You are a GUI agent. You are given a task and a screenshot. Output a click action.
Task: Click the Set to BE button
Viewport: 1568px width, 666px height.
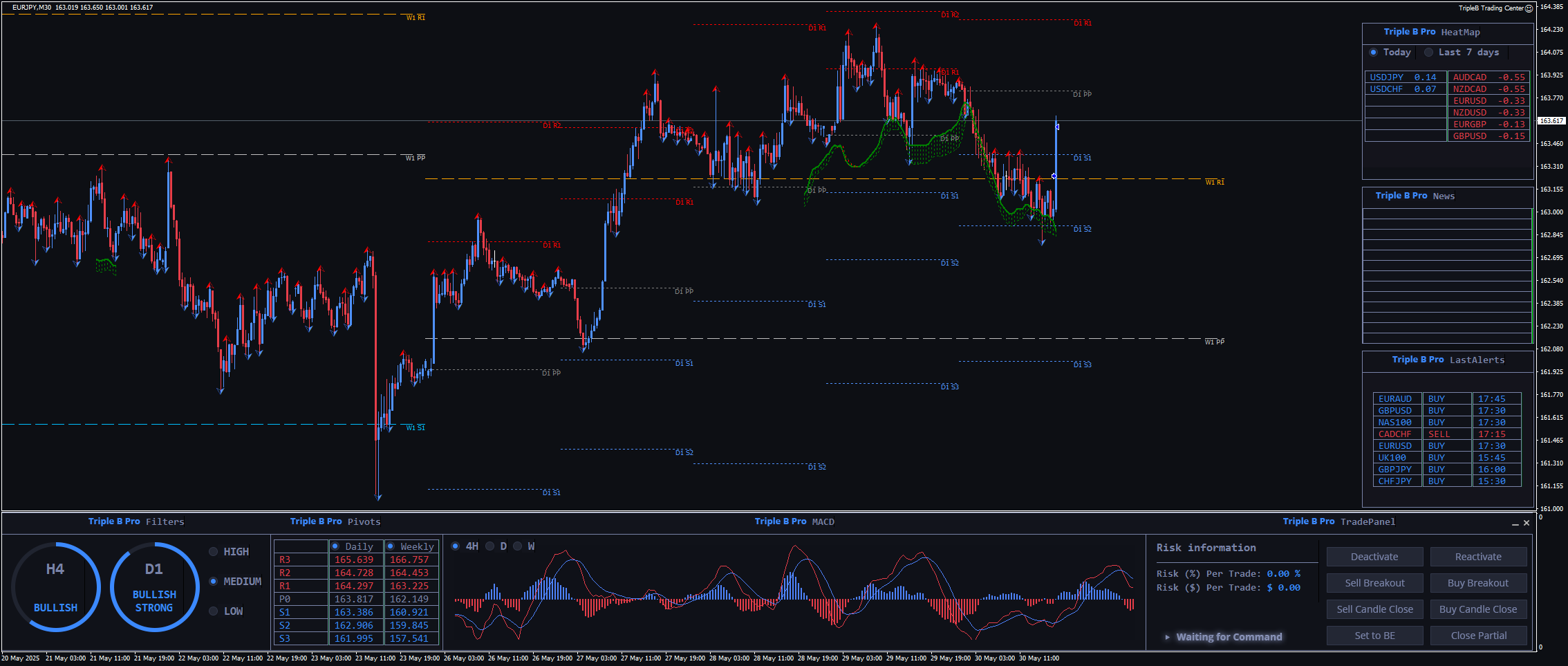point(1374,636)
